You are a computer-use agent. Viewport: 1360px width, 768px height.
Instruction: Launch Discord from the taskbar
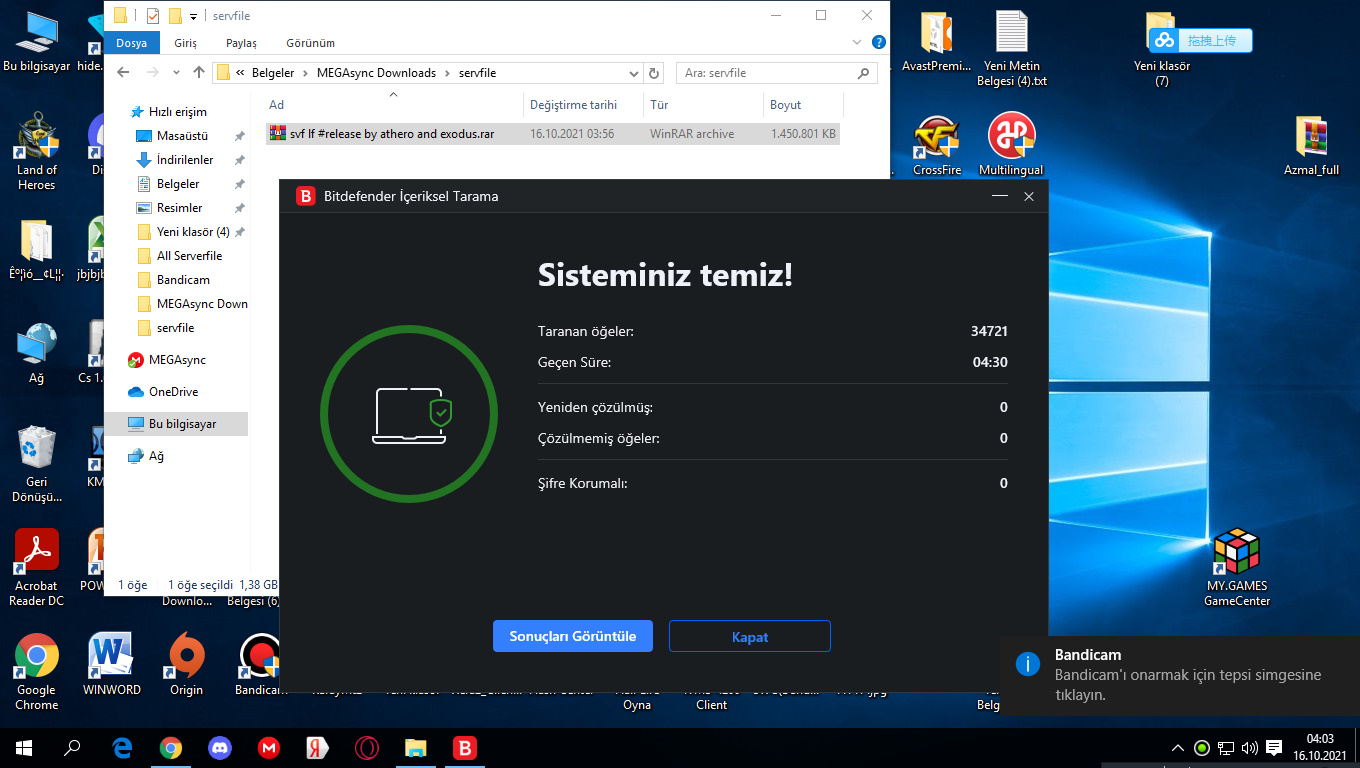pyautogui.click(x=220, y=748)
